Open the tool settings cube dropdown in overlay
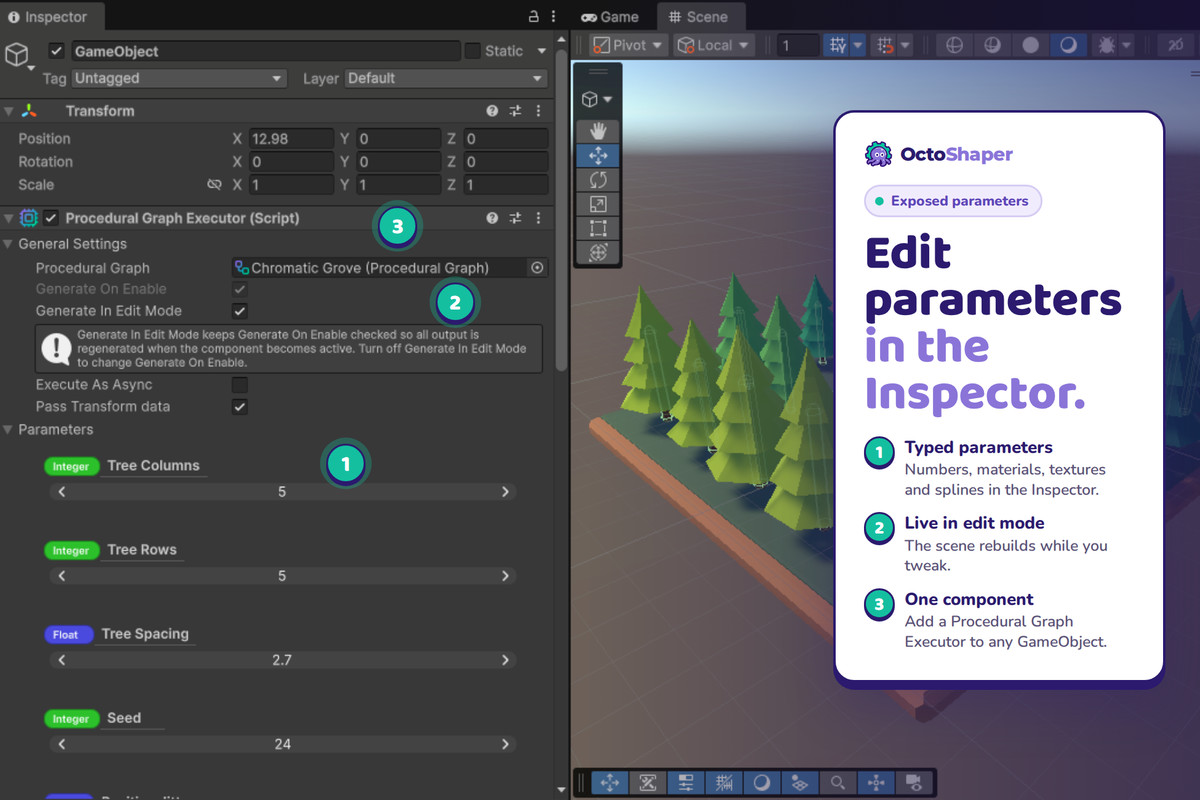The width and height of the screenshot is (1200, 800). coord(598,100)
